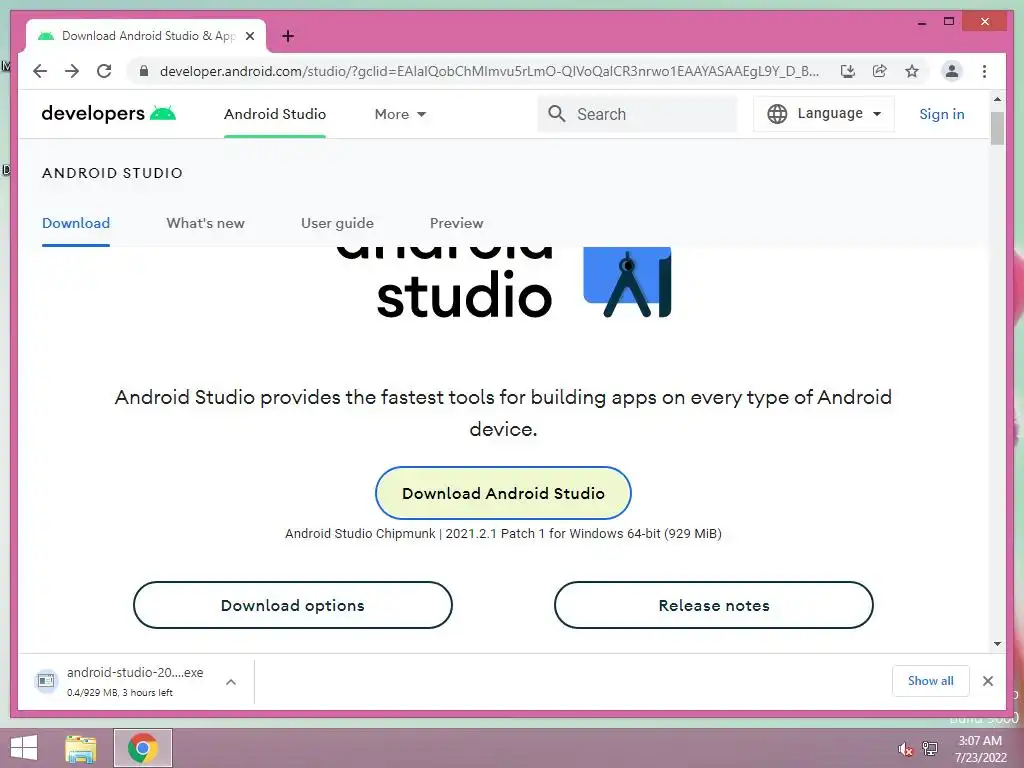Click the Android Studio compass logo image

pyautogui.click(x=627, y=282)
